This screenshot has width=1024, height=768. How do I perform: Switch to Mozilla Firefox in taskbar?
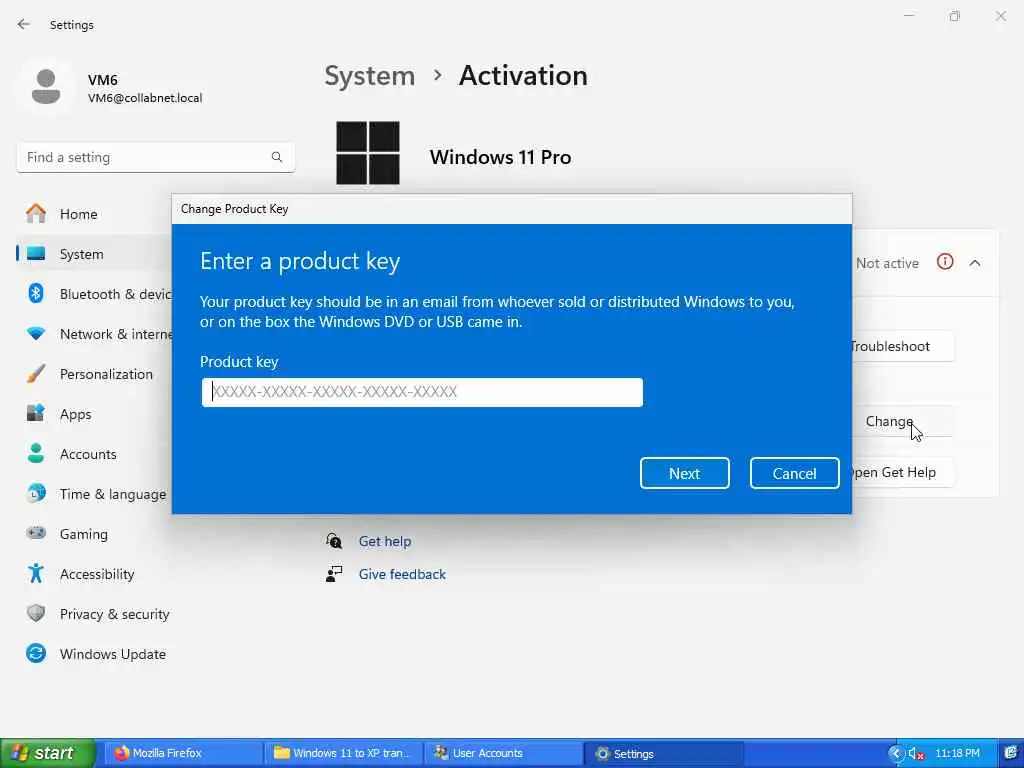[183, 754]
